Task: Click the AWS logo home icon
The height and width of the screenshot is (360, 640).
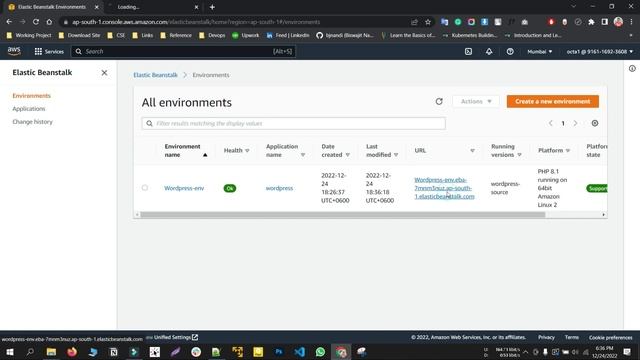Action: 14,51
